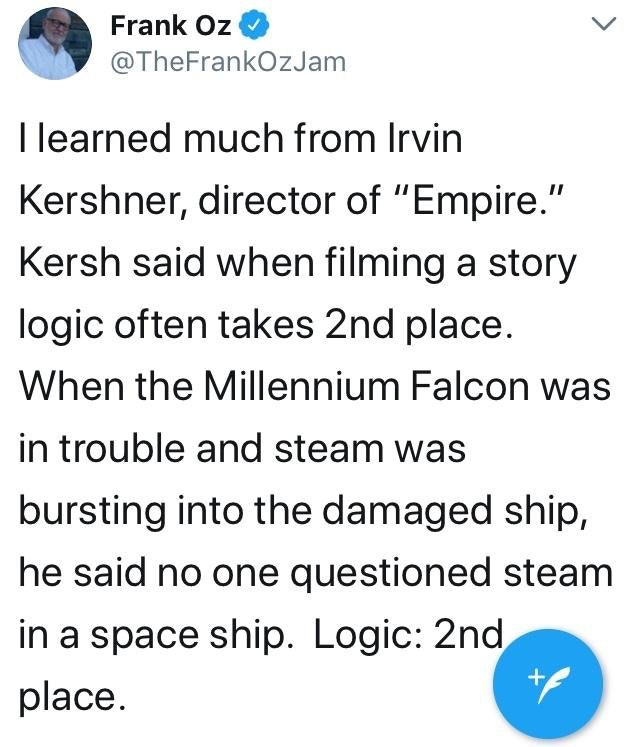
Task: Click the line "in trouble and steam was"
Action: click(243, 448)
